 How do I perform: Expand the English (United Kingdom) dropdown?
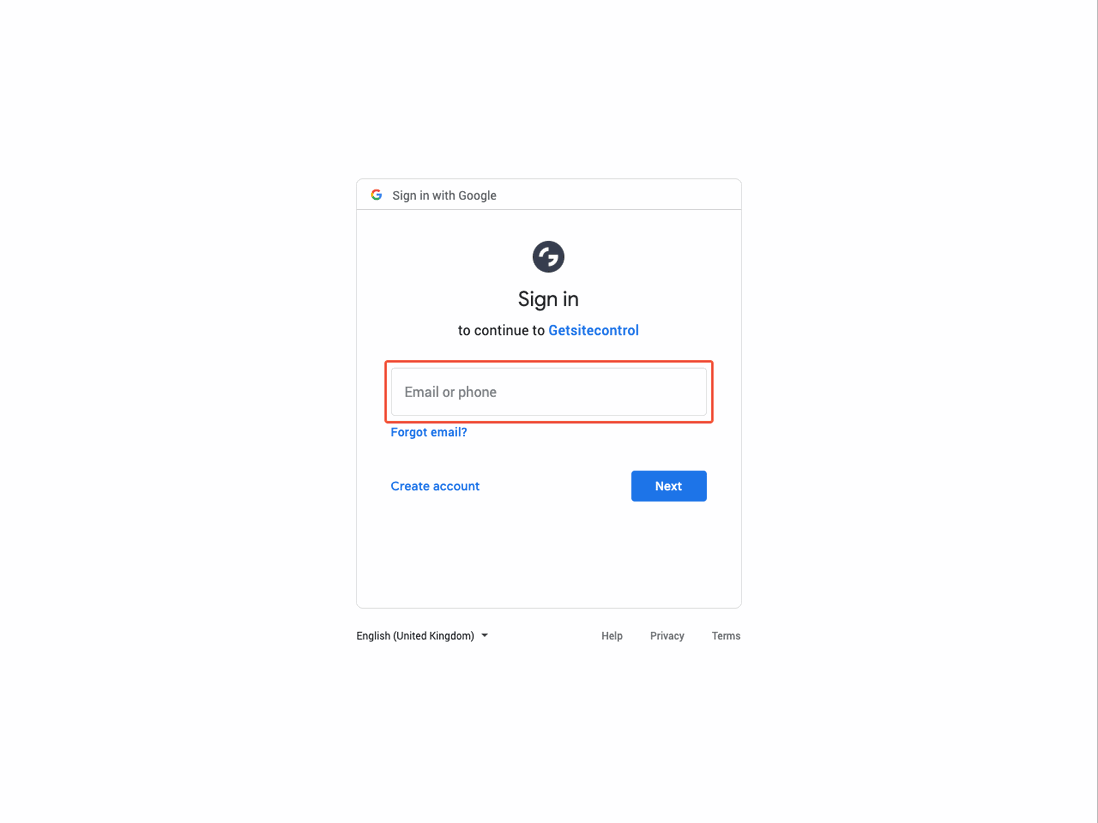click(420, 635)
